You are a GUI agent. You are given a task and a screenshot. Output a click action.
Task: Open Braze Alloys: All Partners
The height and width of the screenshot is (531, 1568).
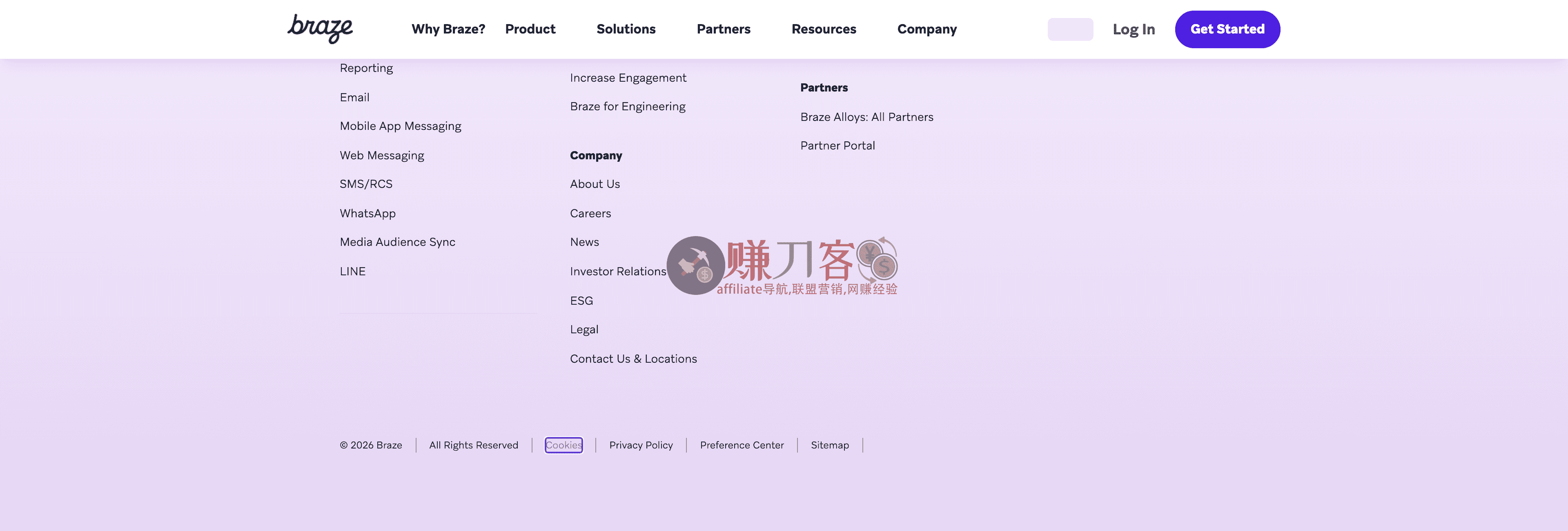coord(866,117)
